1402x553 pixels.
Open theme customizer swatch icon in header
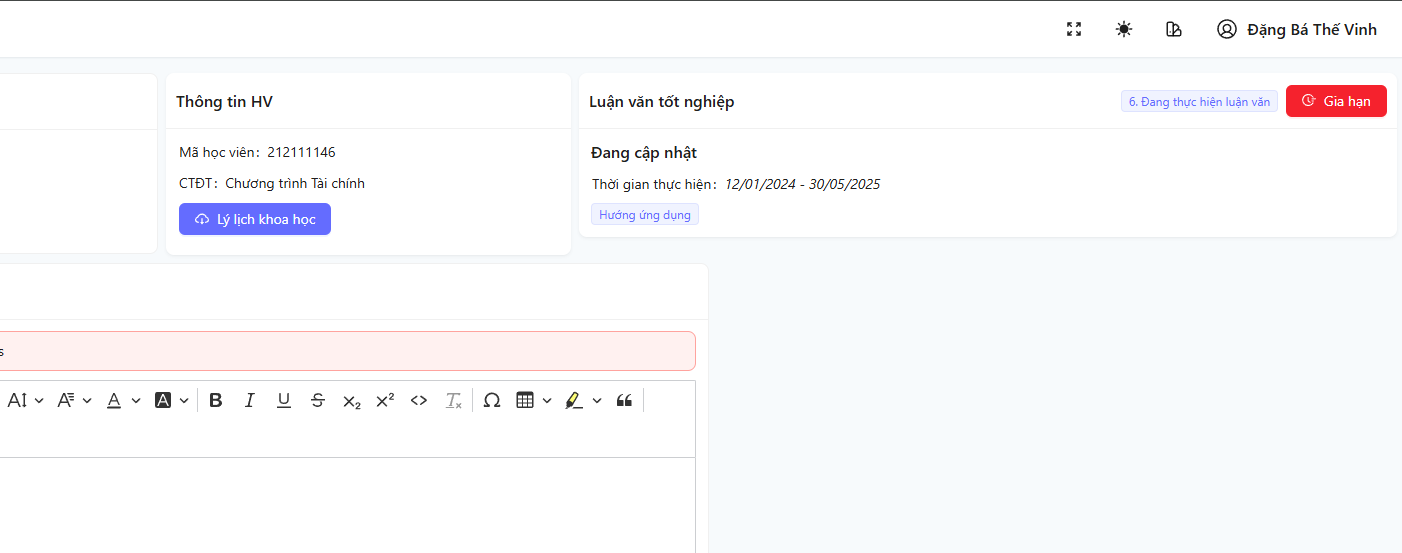coord(1174,30)
